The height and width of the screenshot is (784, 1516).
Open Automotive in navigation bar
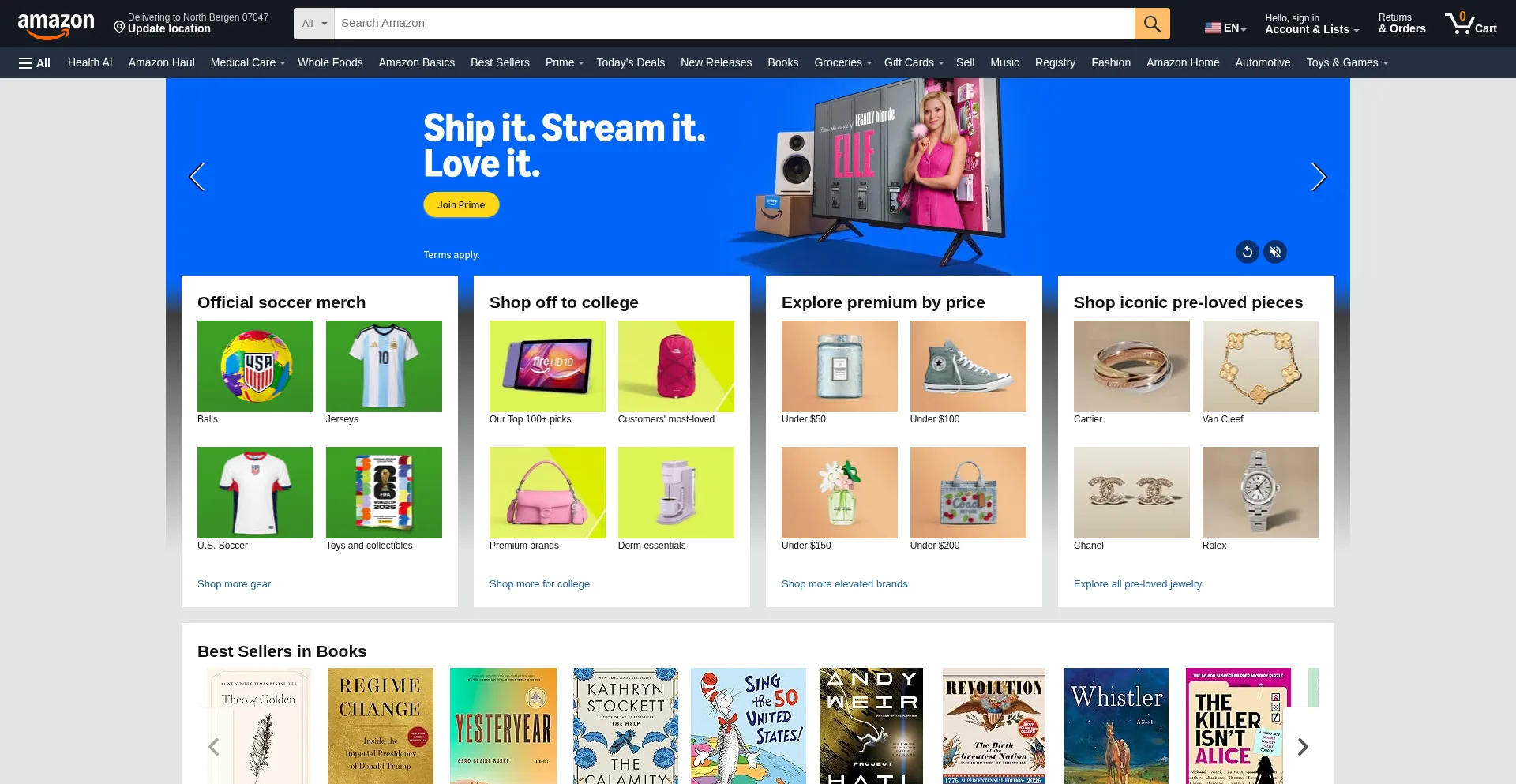[1263, 63]
